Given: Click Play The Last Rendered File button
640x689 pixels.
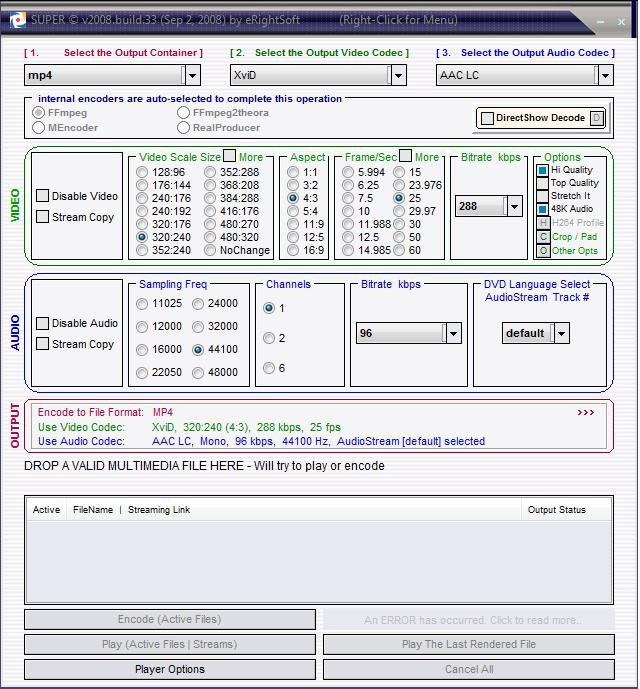Looking at the screenshot, I should pos(469,644).
